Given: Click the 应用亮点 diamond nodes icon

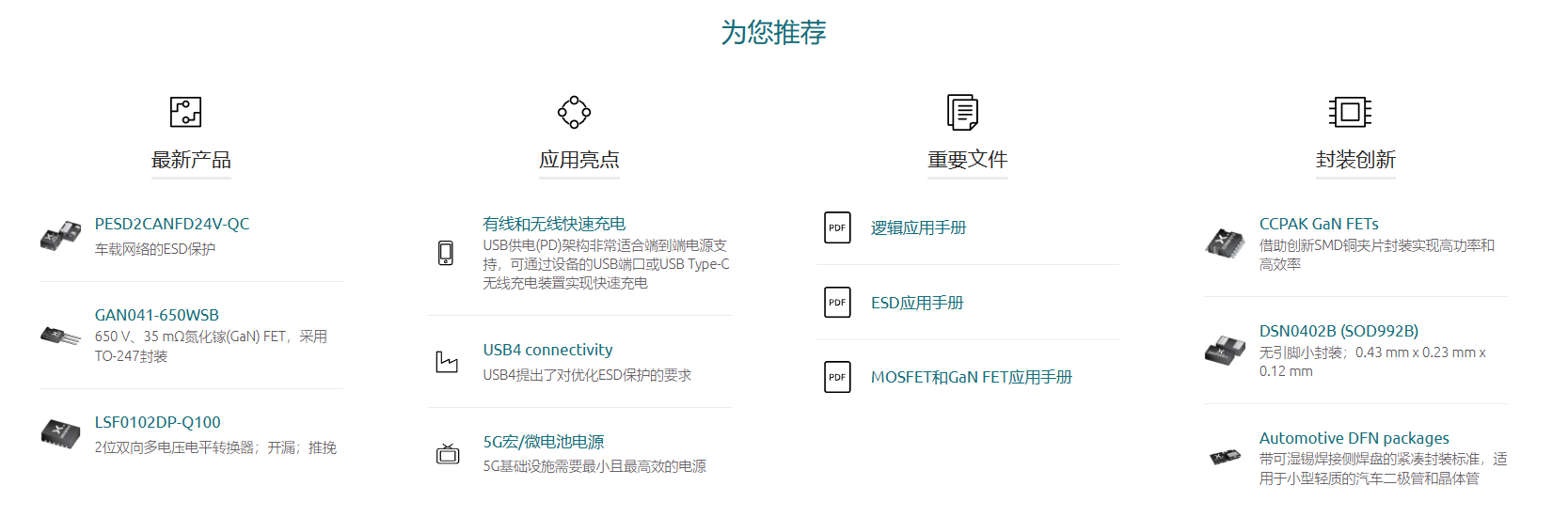Looking at the screenshot, I should coord(574,112).
